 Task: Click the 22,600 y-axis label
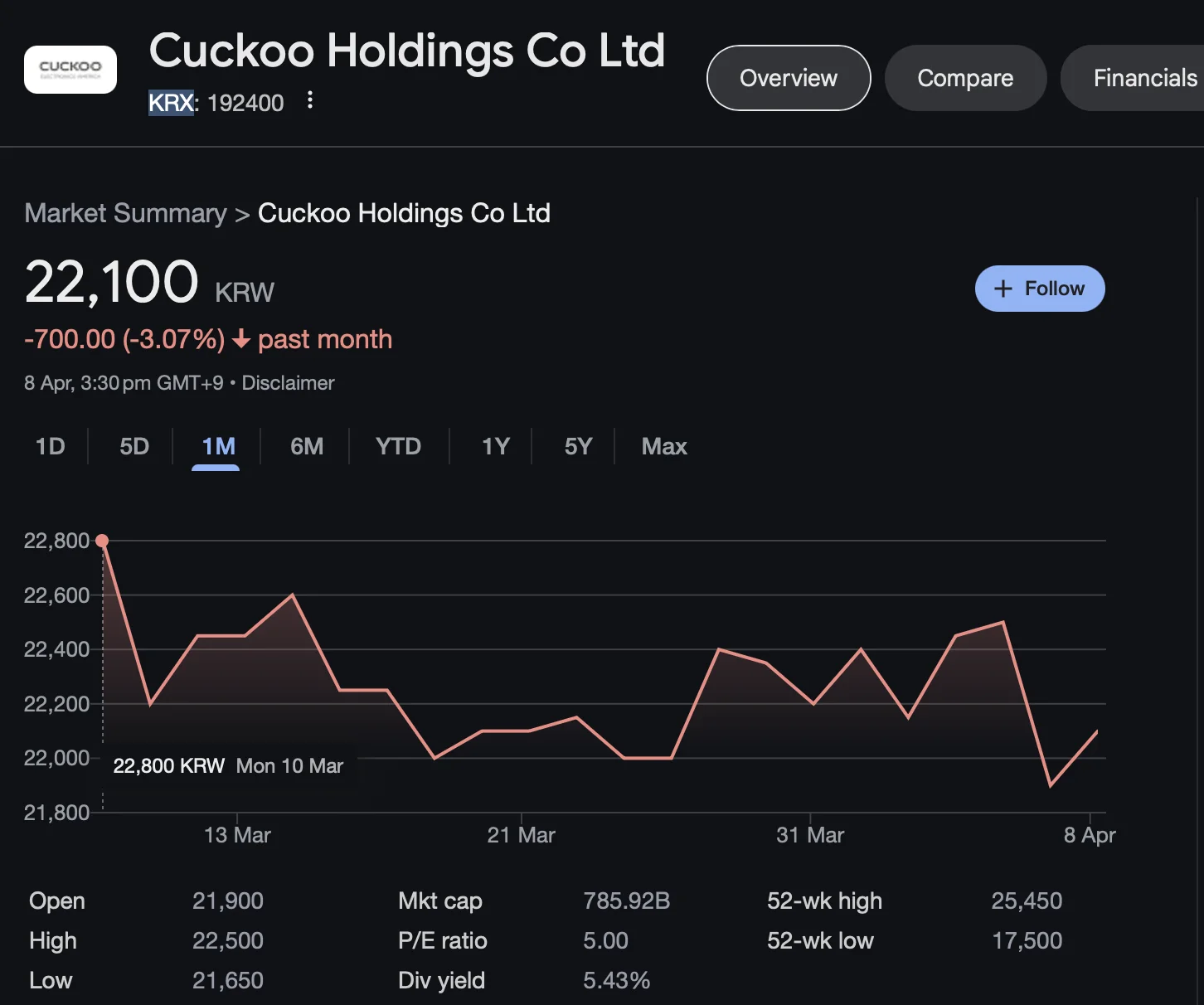56,595
